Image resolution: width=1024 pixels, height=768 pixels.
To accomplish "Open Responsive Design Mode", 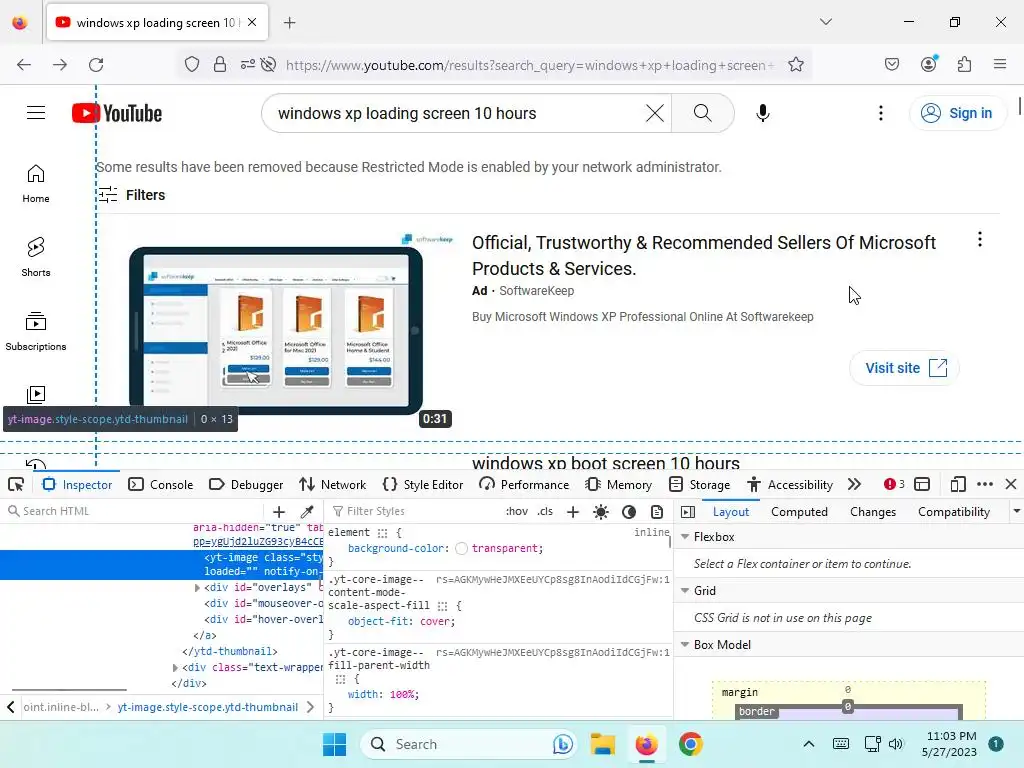I will point(957,485).
